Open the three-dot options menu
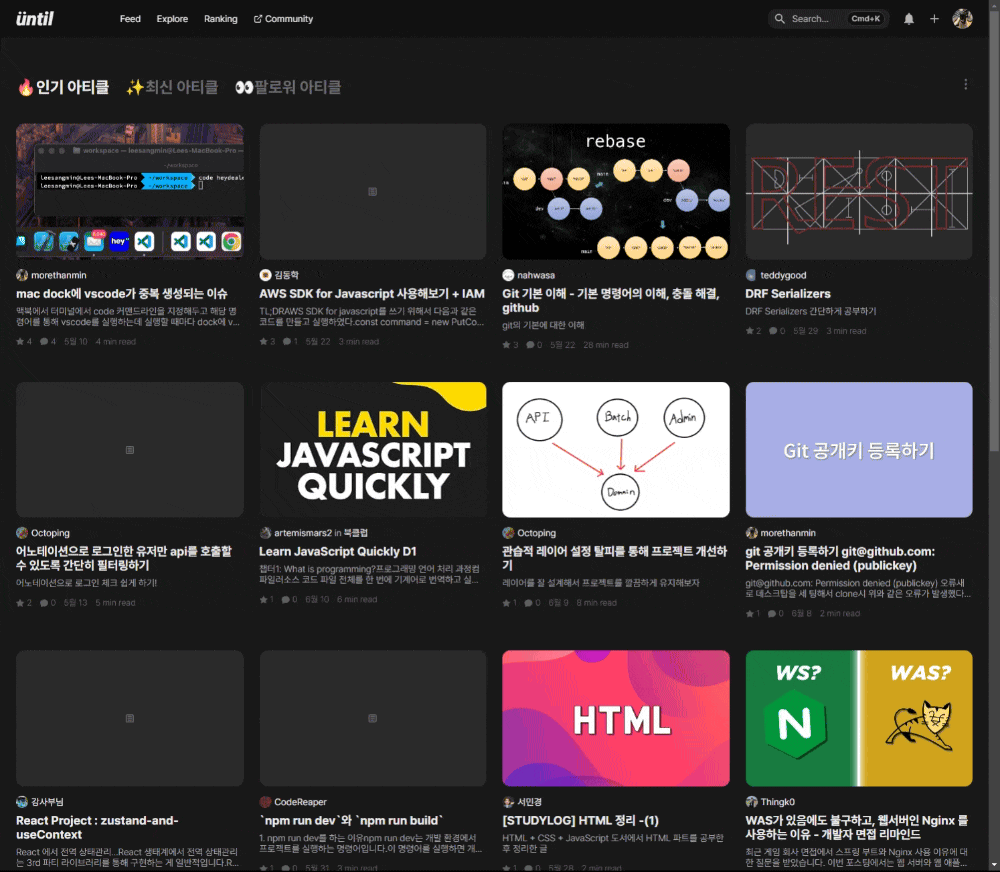Image resolution: width=1000 pixels, height=872 pixels. click(x=966, y=84)
